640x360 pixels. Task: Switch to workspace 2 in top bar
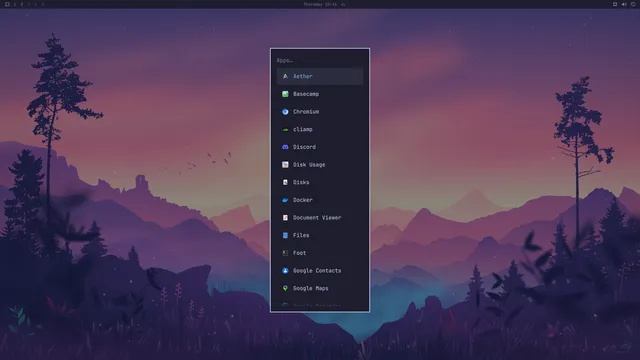pyautogui.click(x=22, y=4)
